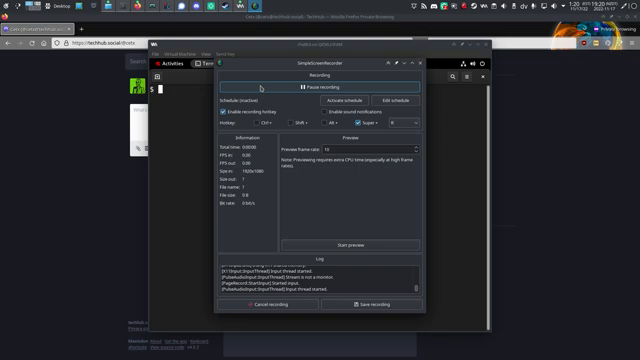
Task: Expand hidden system tray icons arrow
Action: [563, 6]
